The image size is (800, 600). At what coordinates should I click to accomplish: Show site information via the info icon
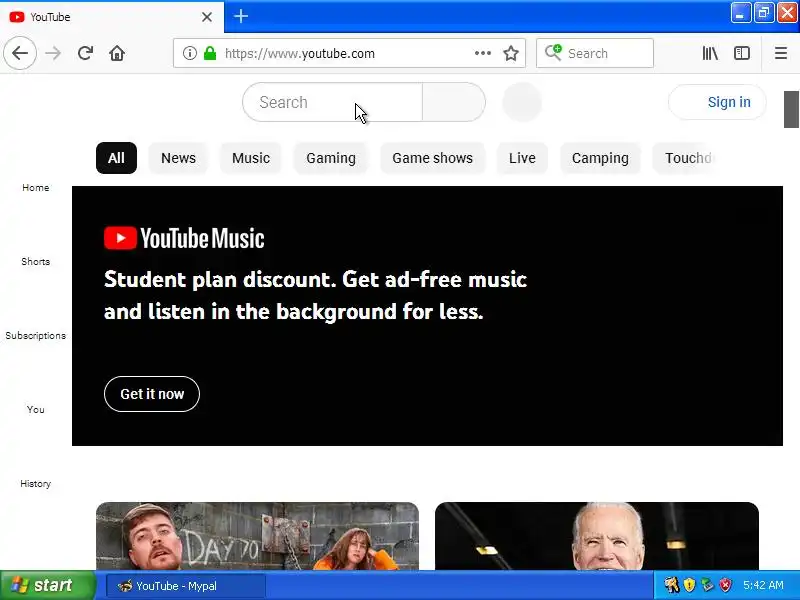tap(189, 53)
